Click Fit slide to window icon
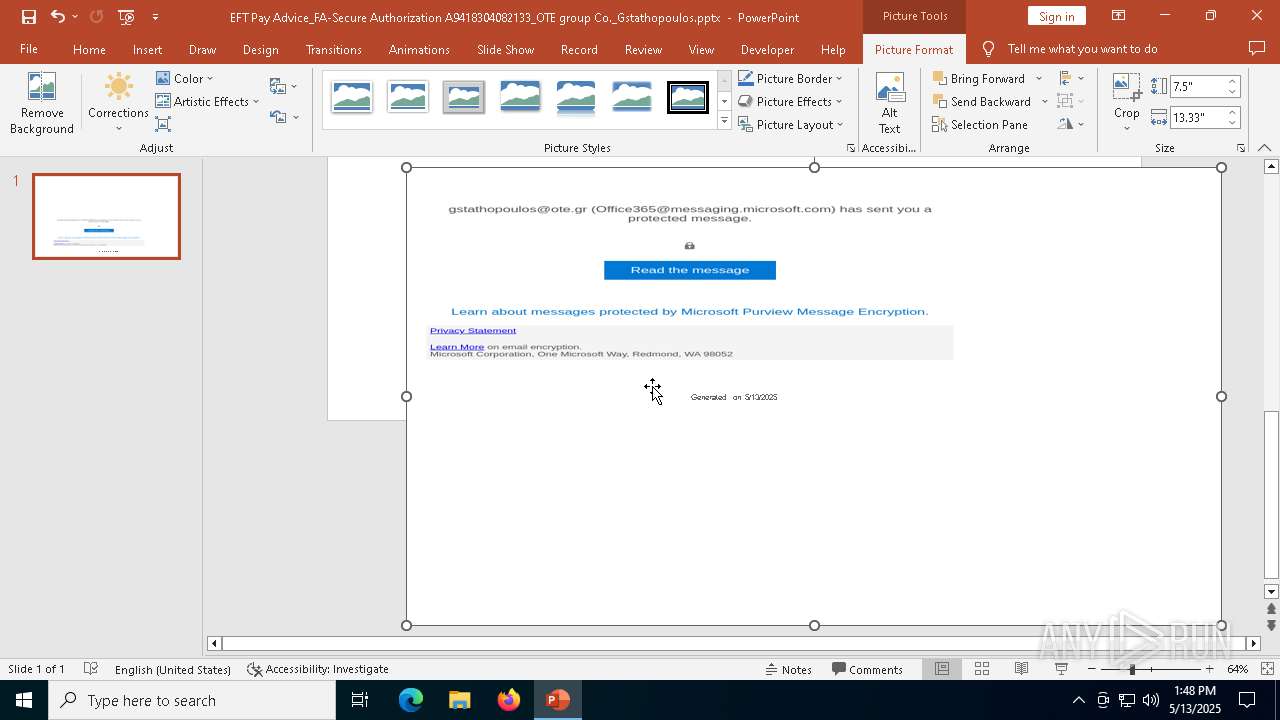1280x720 pixels. coord(1267,669)
